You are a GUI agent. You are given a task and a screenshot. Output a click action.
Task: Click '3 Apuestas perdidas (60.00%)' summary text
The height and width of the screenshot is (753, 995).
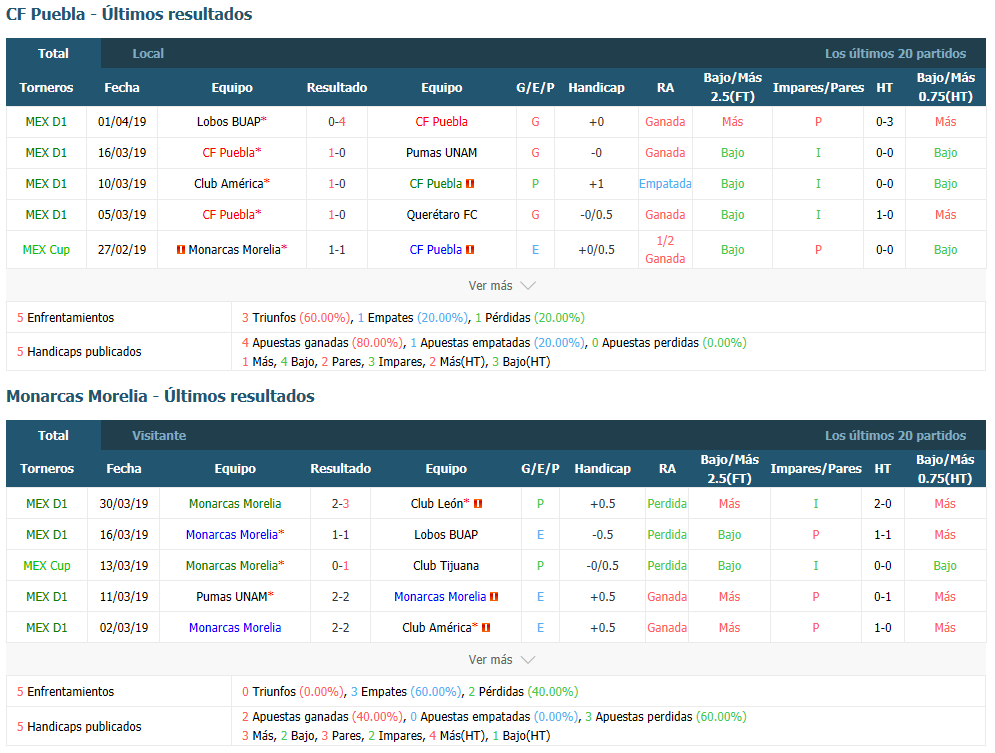(666, 717)
